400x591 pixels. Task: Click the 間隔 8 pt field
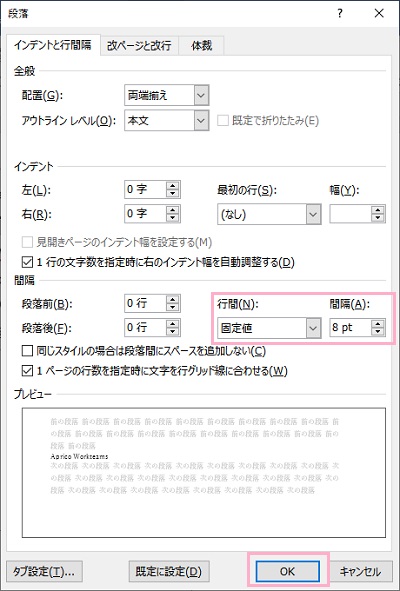pos(350,328)
